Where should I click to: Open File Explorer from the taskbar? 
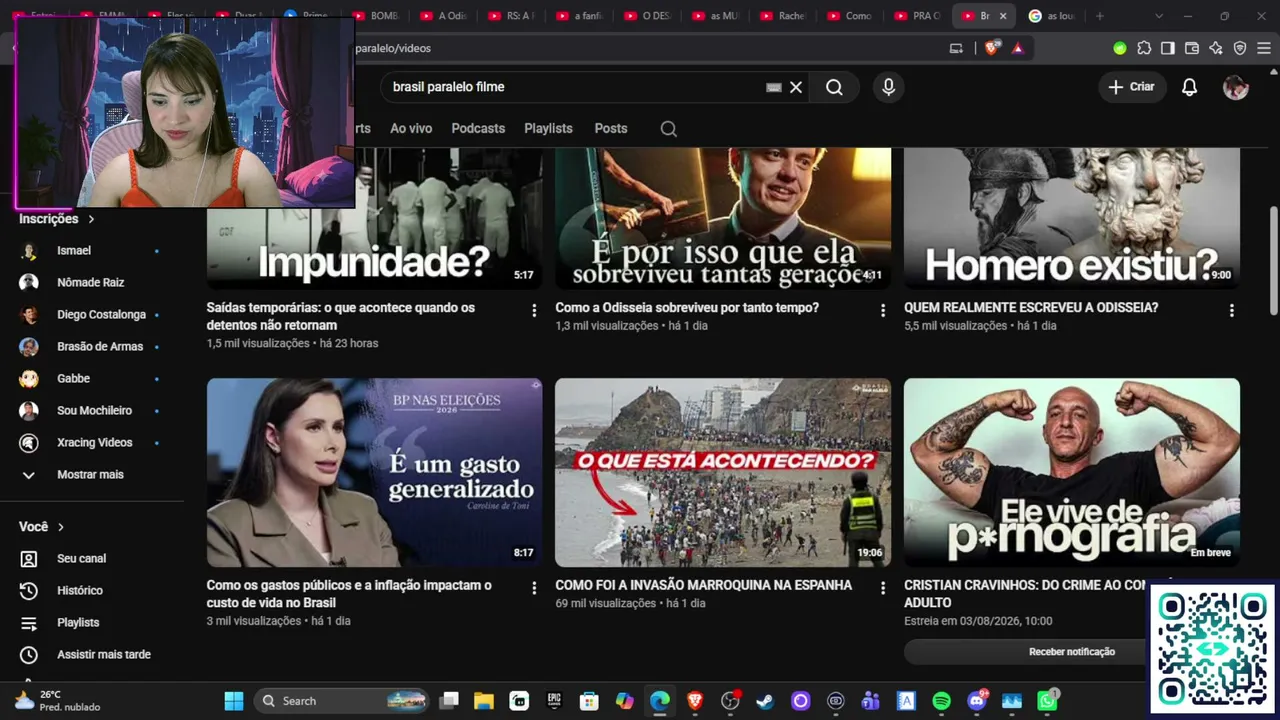coord(484,701)
